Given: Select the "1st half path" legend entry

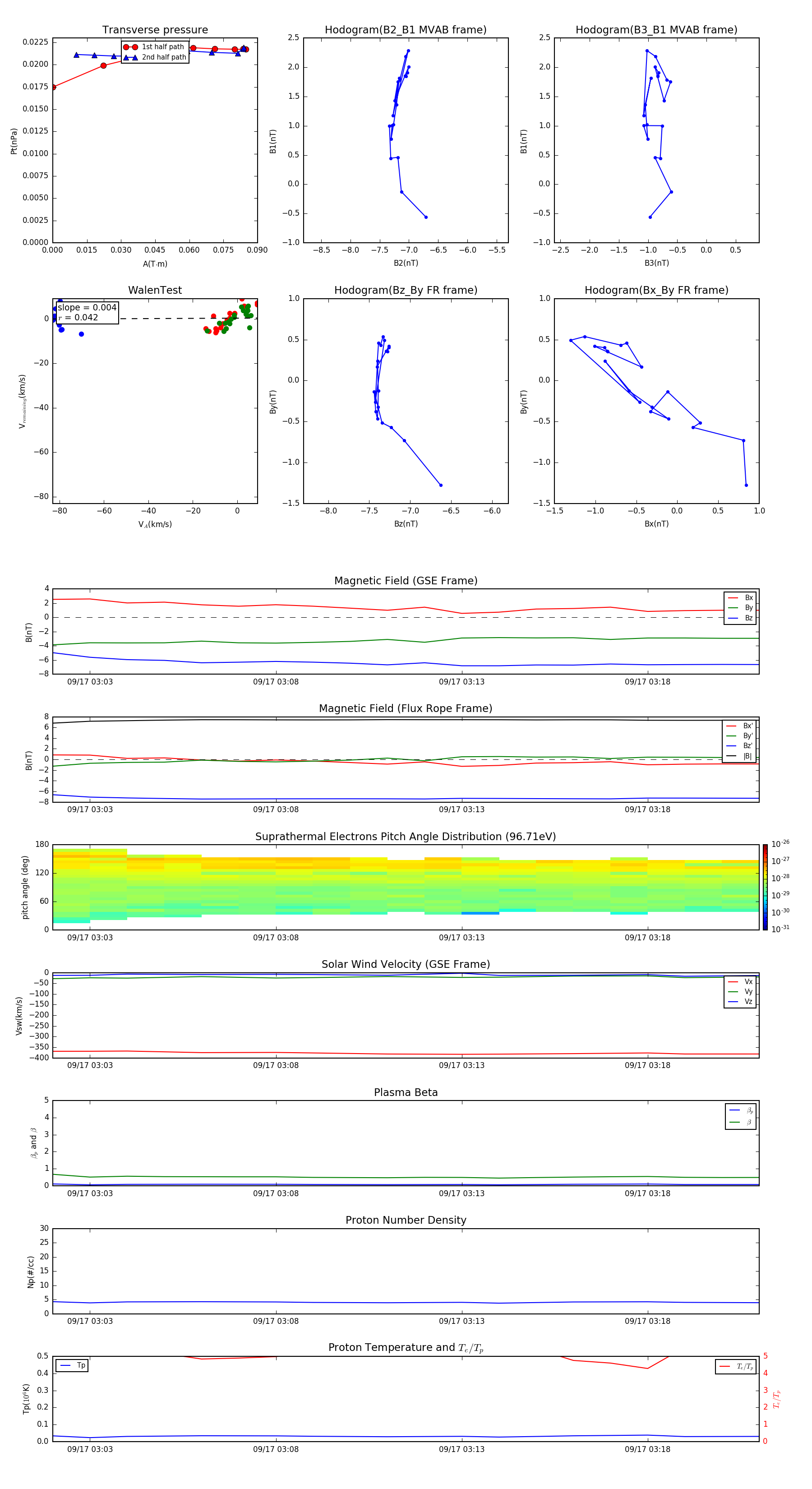Looking at the screenshot, I should (154, 47).
